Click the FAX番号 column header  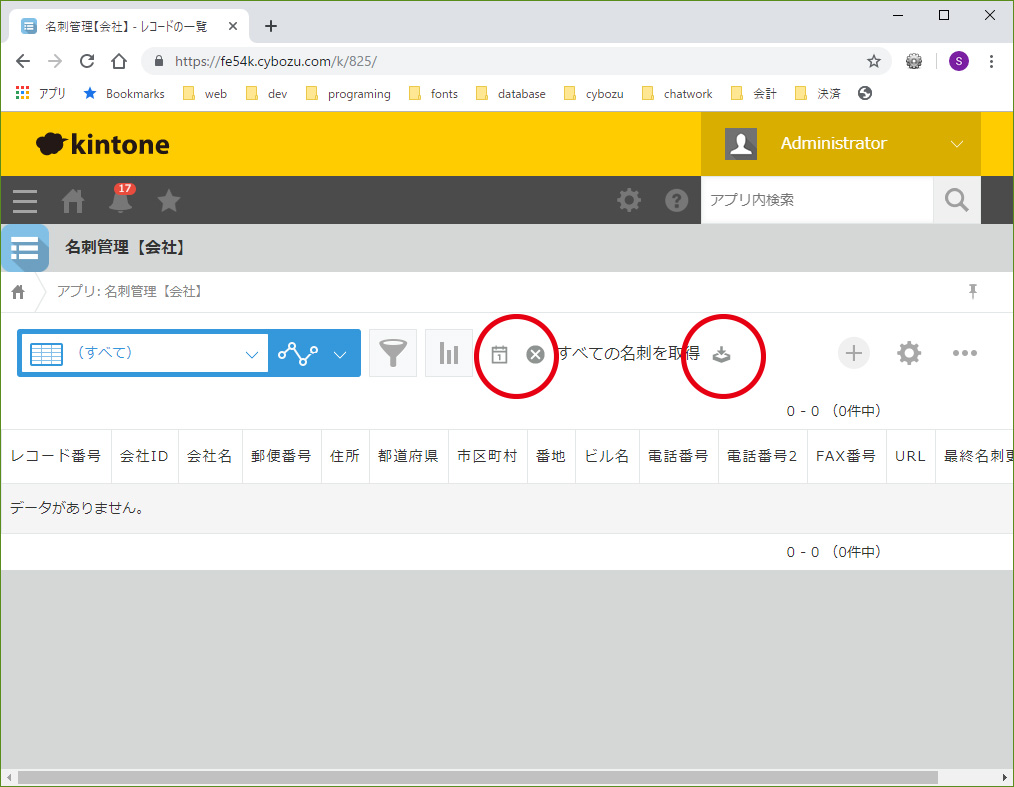pyautogui.click(x=846, y=456)
